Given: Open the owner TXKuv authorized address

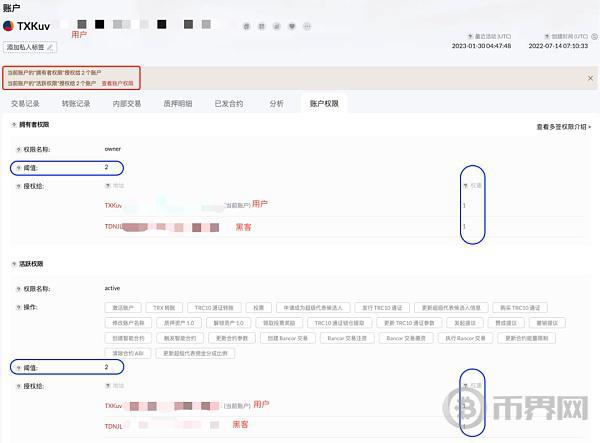Looking at the screenshot, I should pyautogui.click(x=113, y=205).
